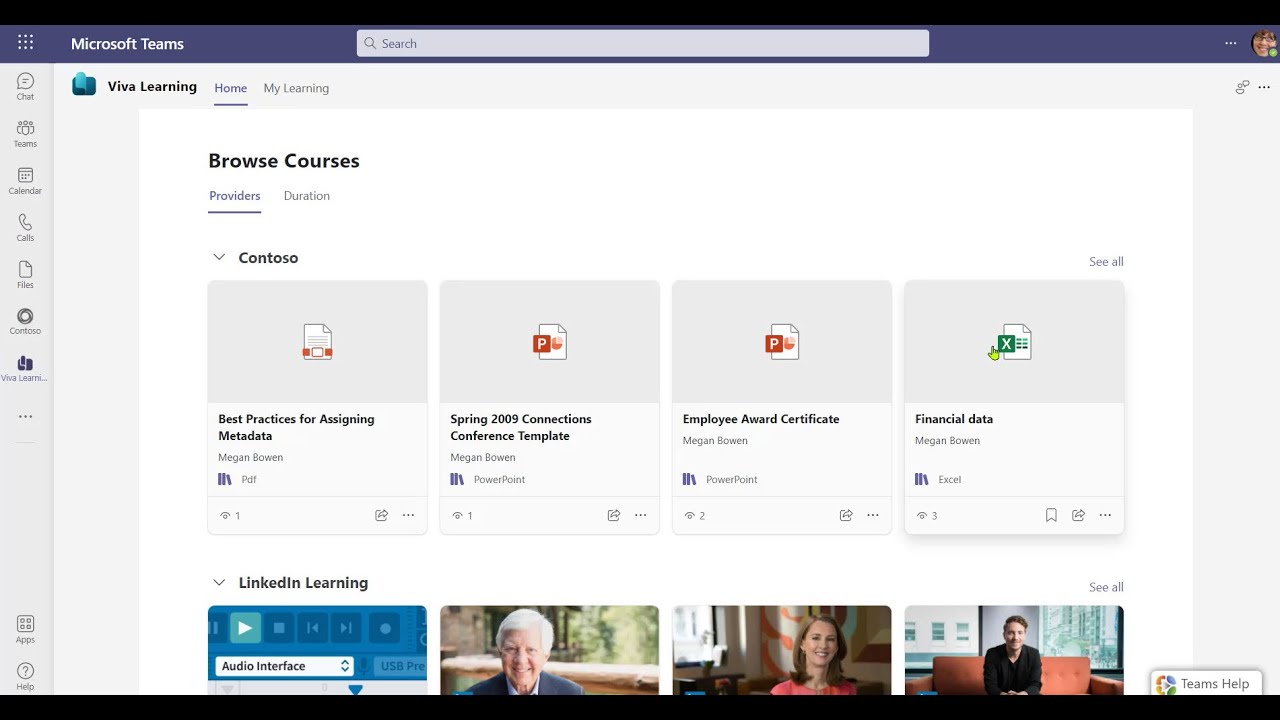Click the Teams search box
This screenshot has width=1280, height=720.
coord(643,43)
